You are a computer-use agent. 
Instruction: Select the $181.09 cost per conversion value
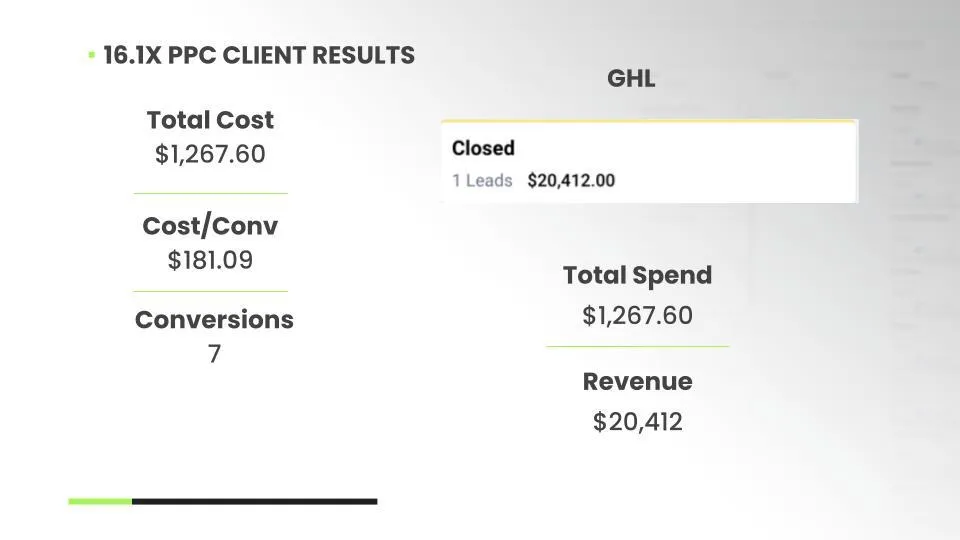pyautogui.click(x=210, y=260)
